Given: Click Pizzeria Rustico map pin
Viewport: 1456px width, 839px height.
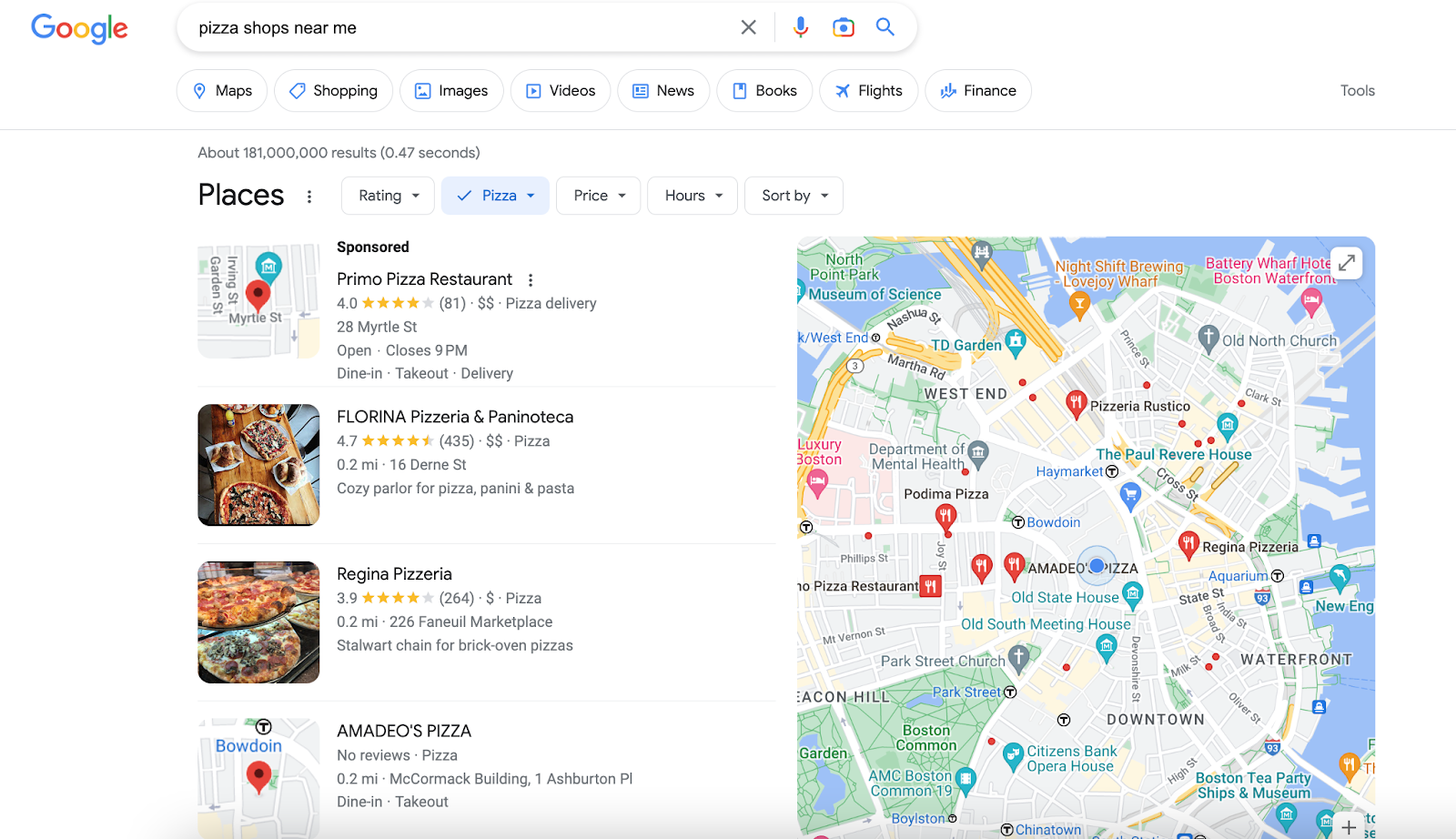Looking at the screenshot, I should [x=1076, y=403].
